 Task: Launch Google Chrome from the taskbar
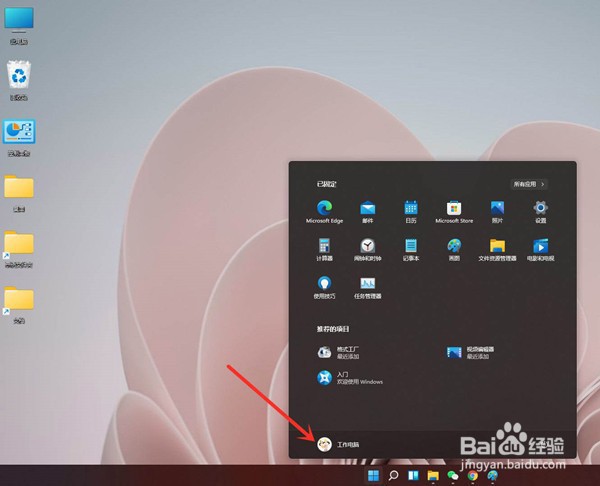[473, 475]
